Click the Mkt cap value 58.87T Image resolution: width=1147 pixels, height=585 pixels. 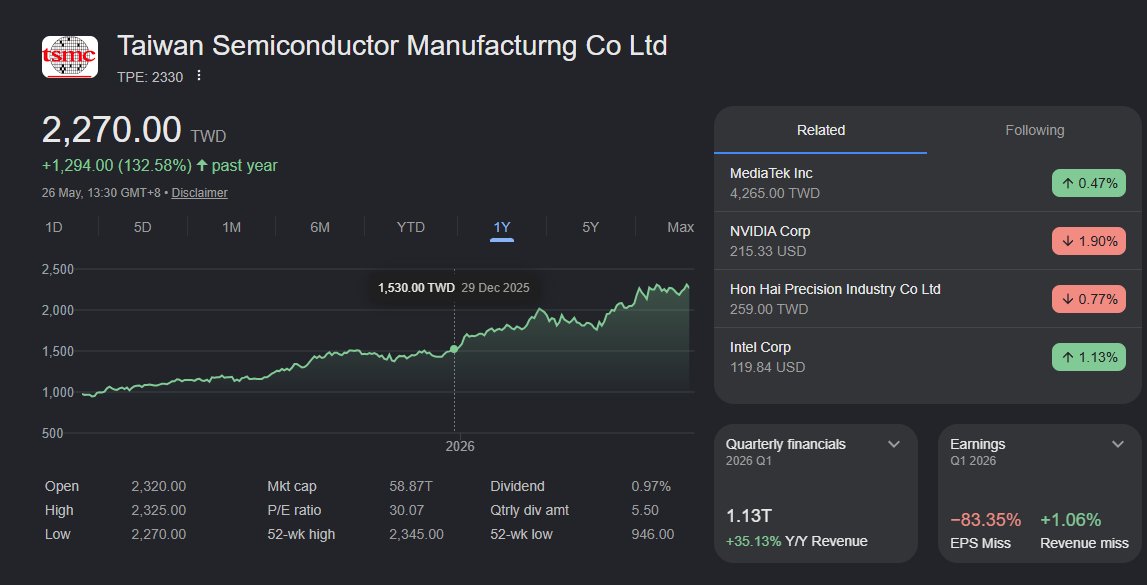pos(411,486)
